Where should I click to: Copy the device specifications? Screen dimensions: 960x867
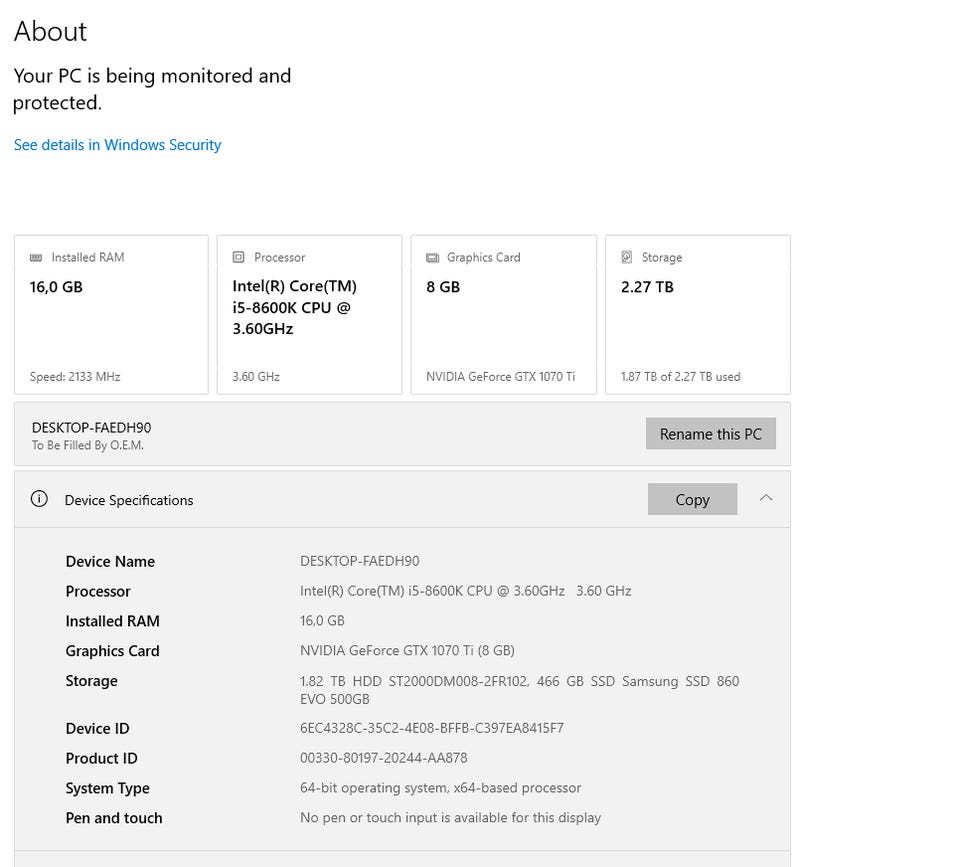coord(692,499)
